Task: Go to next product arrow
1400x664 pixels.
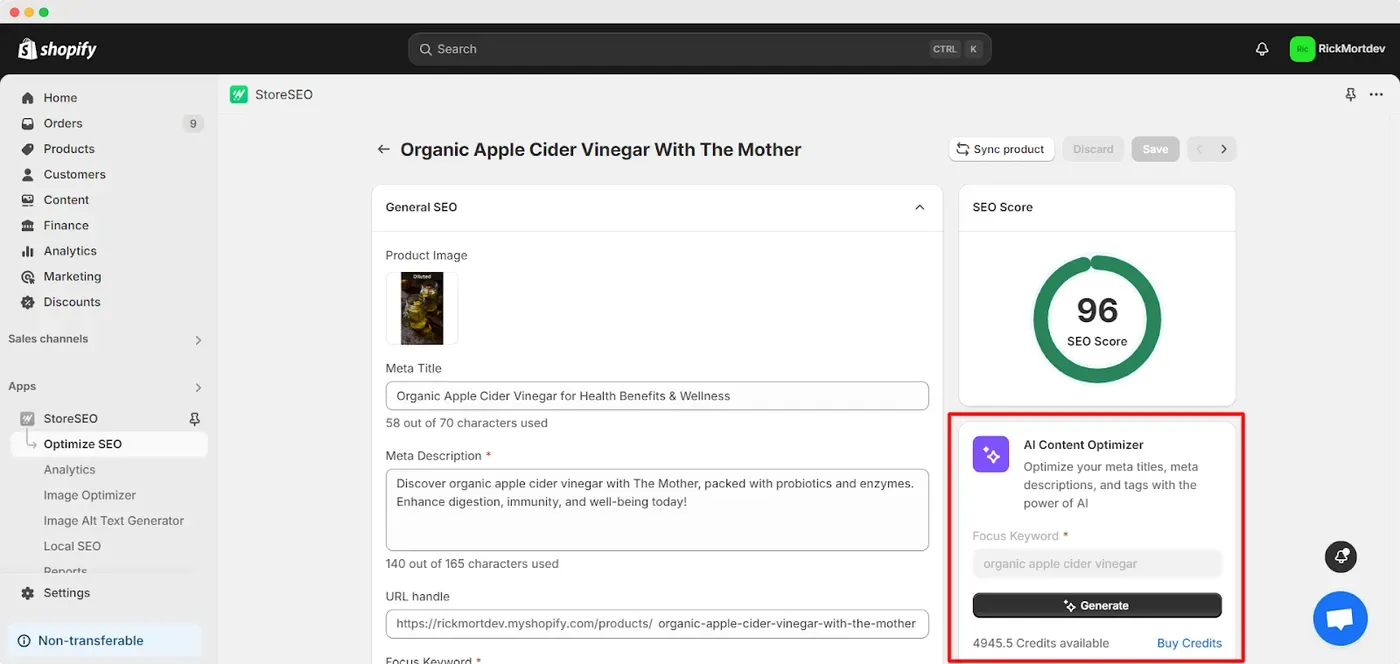Action: coord(1224,149)
